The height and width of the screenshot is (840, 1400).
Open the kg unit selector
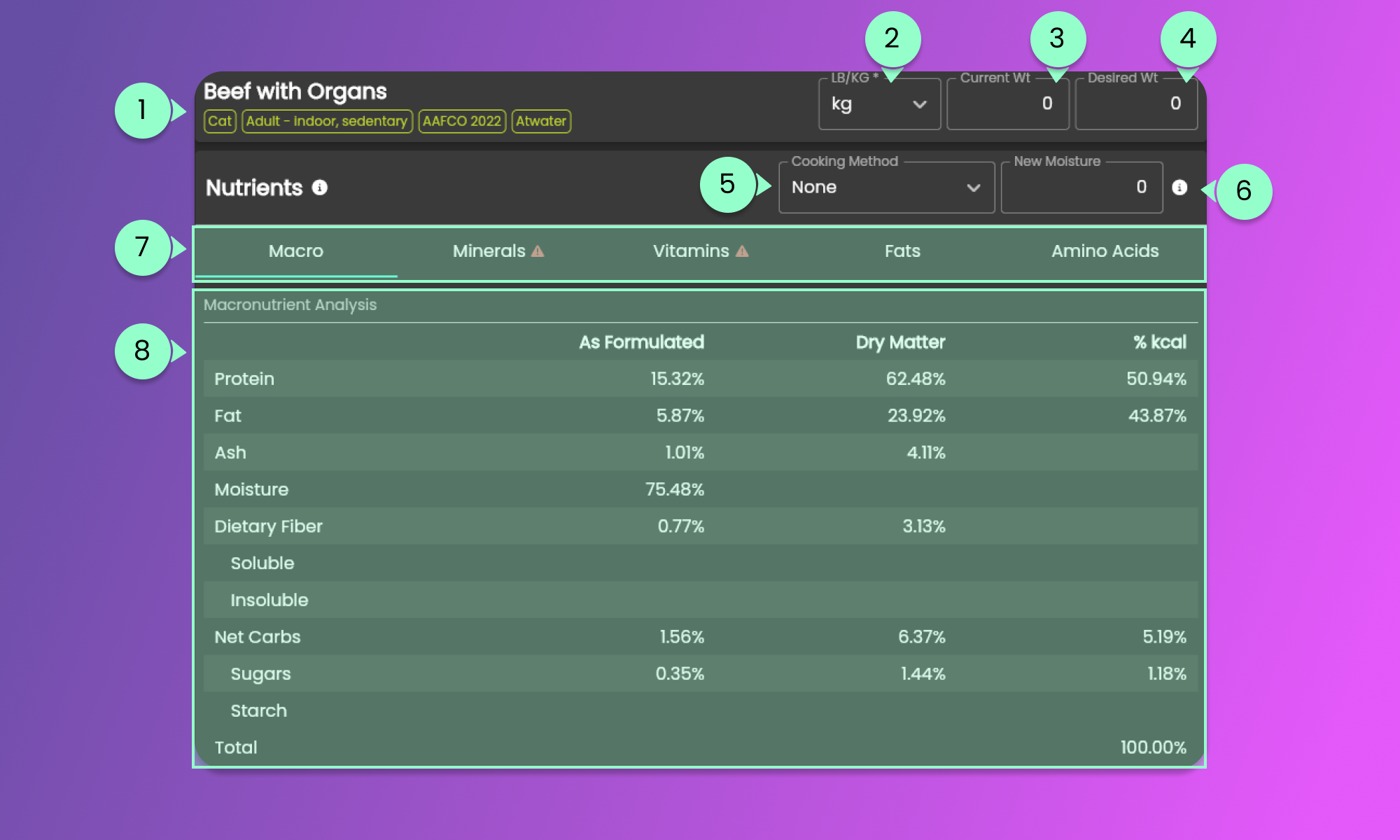click(x=868, y=104)
